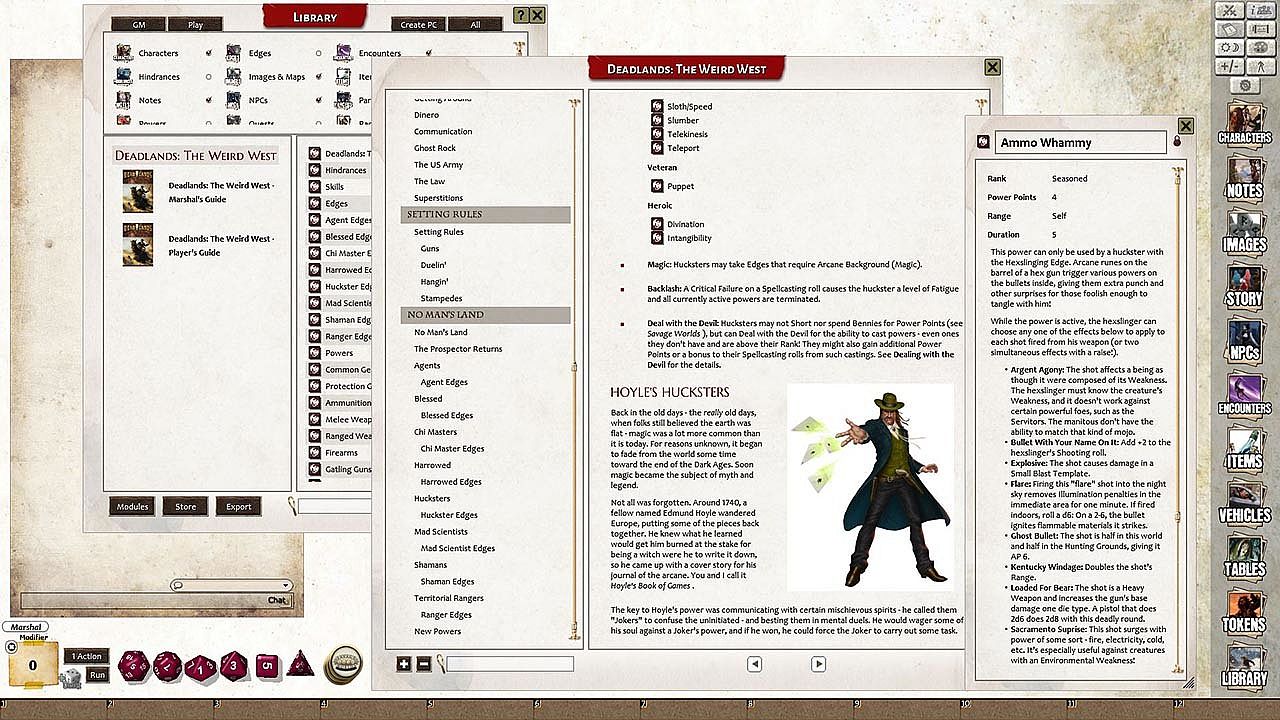Screen dimensions: 1280x720
Task: Click the reference index scrollbar
Action: coord(575,367)
